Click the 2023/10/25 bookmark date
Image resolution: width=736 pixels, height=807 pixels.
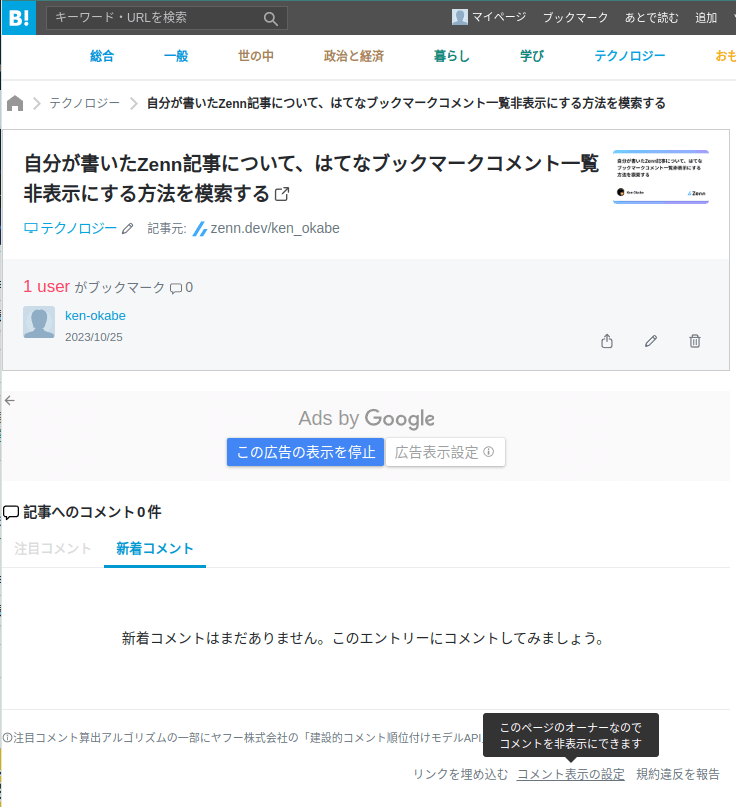[x=94, y=337]
